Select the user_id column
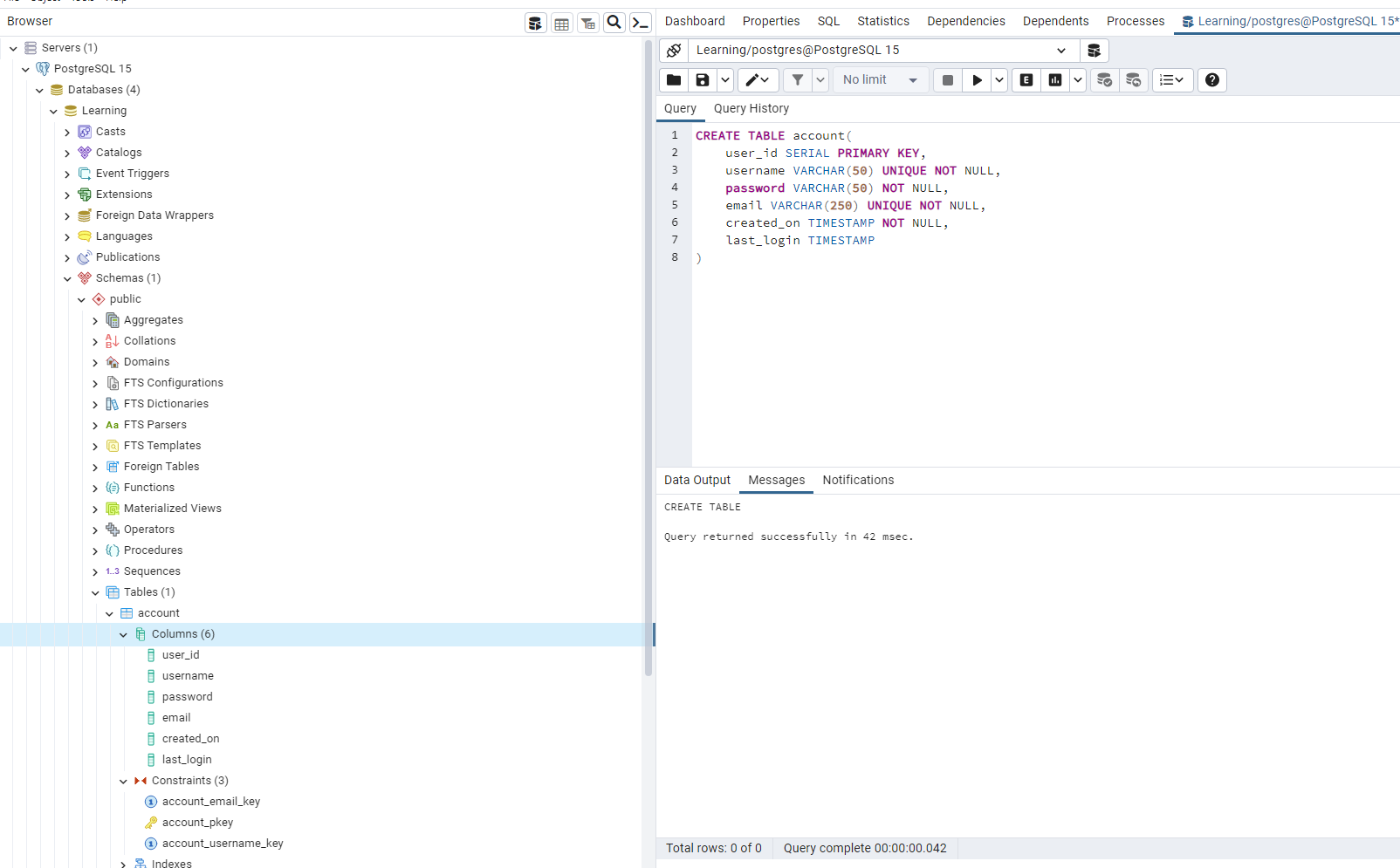1400x868 pixels. point(181,655)
